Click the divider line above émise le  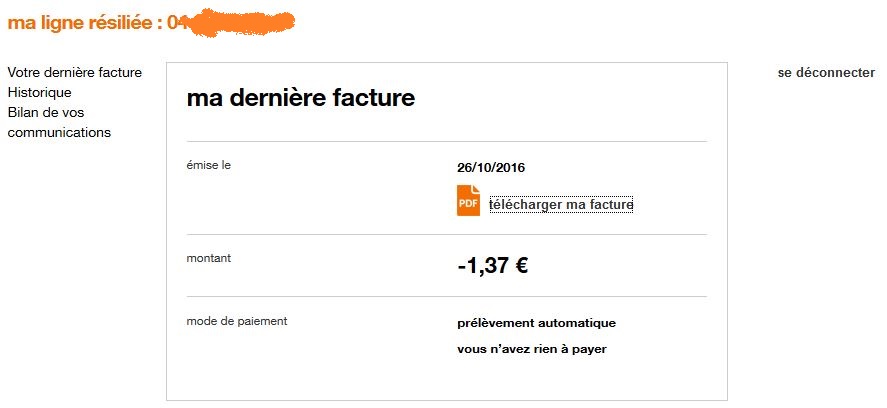(x=446, y=142)
